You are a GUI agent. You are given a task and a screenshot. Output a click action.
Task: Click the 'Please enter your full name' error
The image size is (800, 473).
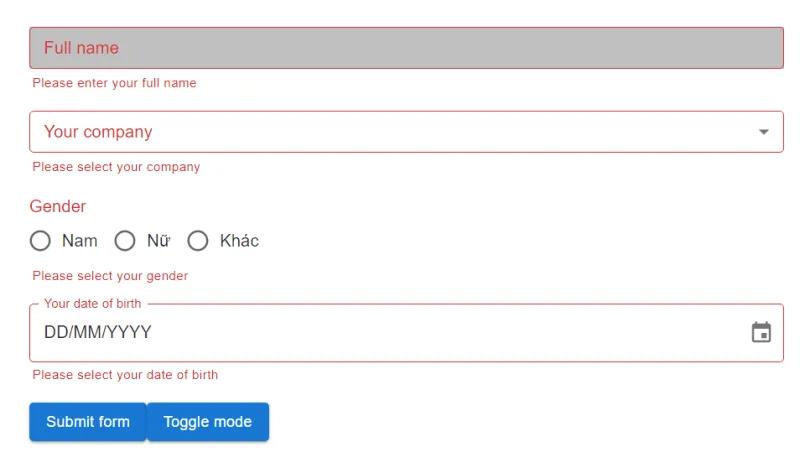point(114,83)
